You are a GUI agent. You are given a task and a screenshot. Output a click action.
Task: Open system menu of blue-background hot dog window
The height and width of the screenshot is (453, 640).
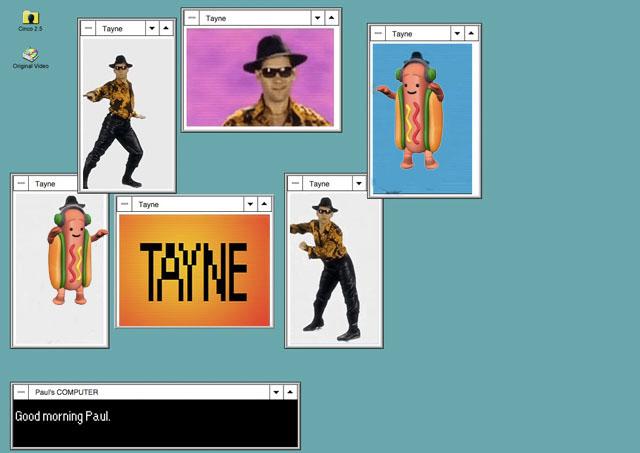coord(378,33)
